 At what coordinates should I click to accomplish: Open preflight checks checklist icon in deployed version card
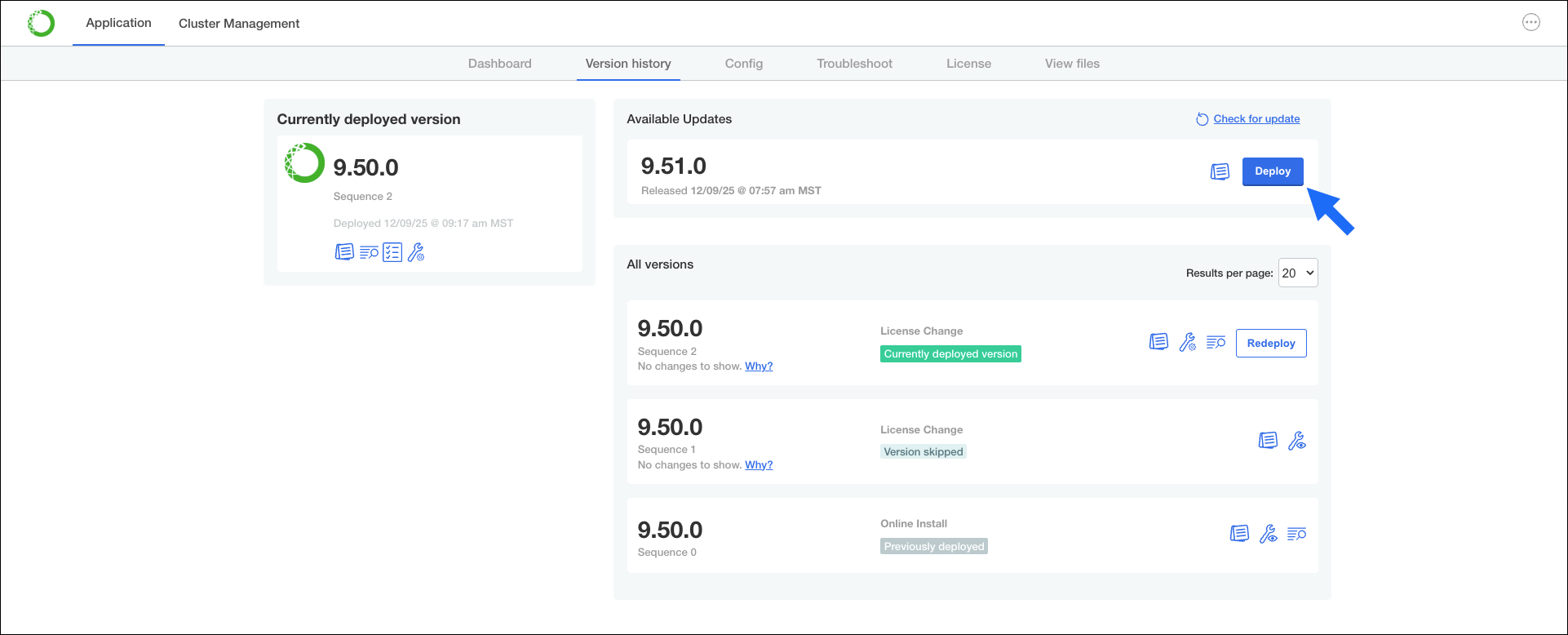392,252
